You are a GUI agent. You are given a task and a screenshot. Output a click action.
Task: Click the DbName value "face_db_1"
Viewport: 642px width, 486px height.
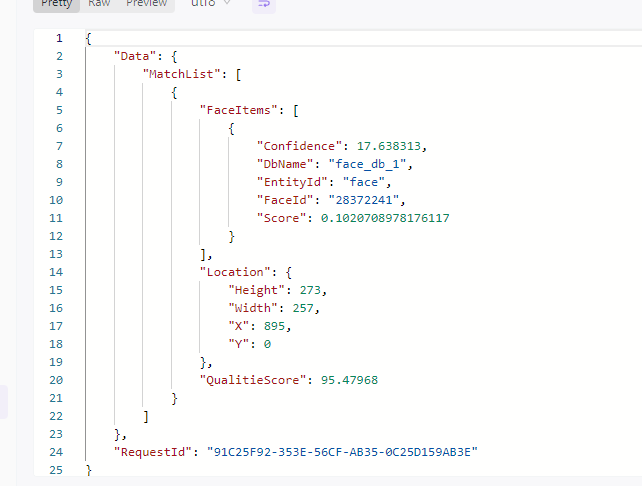[367, 164]
